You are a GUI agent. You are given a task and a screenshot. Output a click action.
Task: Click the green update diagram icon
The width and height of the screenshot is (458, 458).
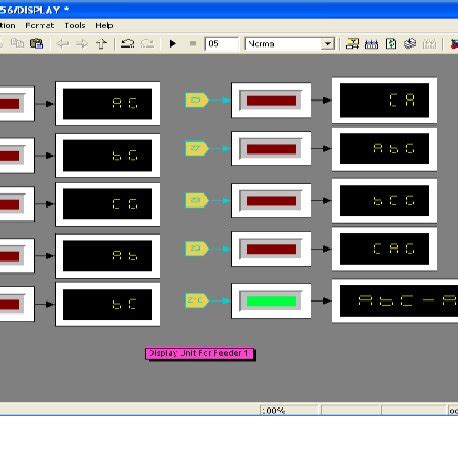click(391, 44)
